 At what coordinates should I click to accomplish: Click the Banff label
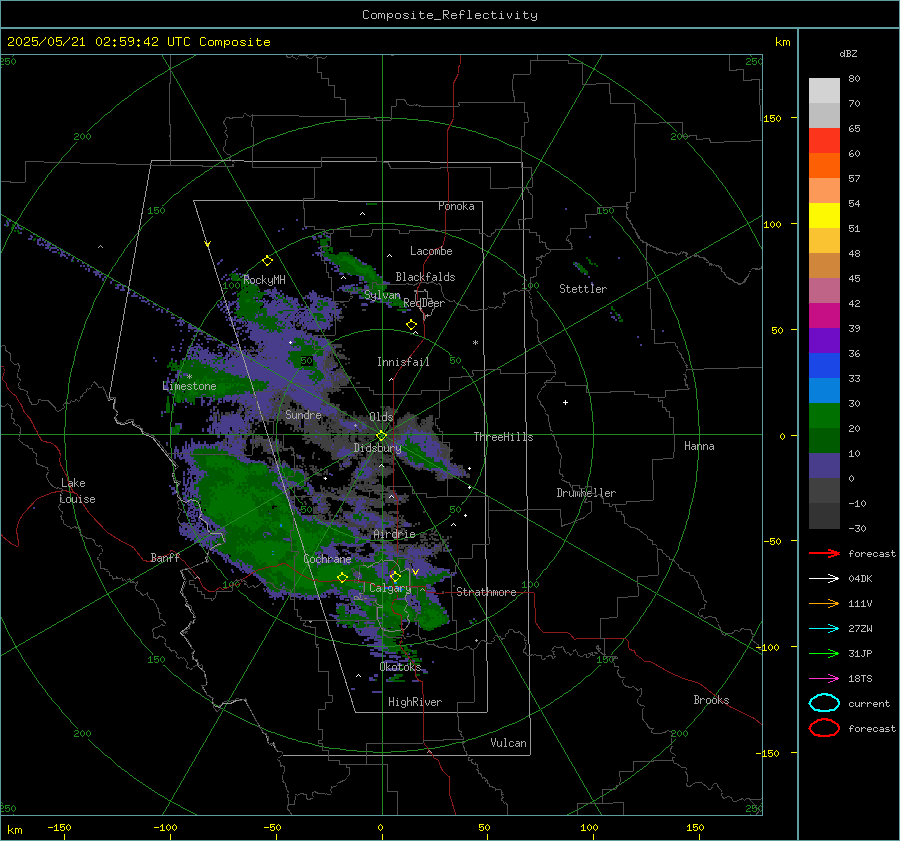(165, 557)
